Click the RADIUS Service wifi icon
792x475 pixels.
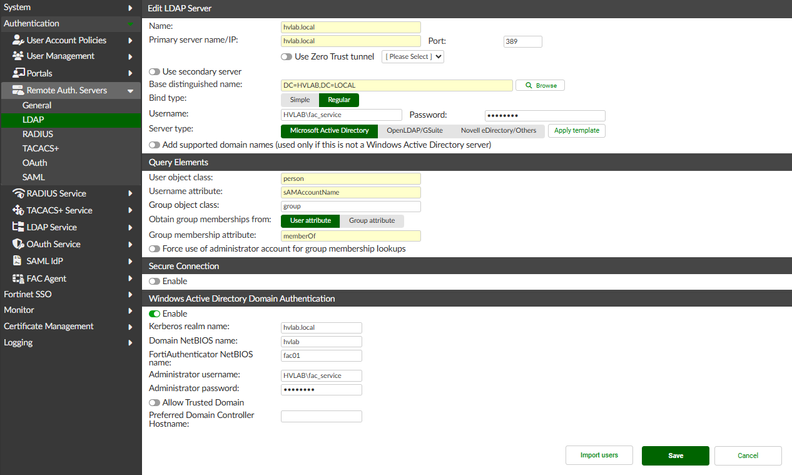[x=18, y=193]
